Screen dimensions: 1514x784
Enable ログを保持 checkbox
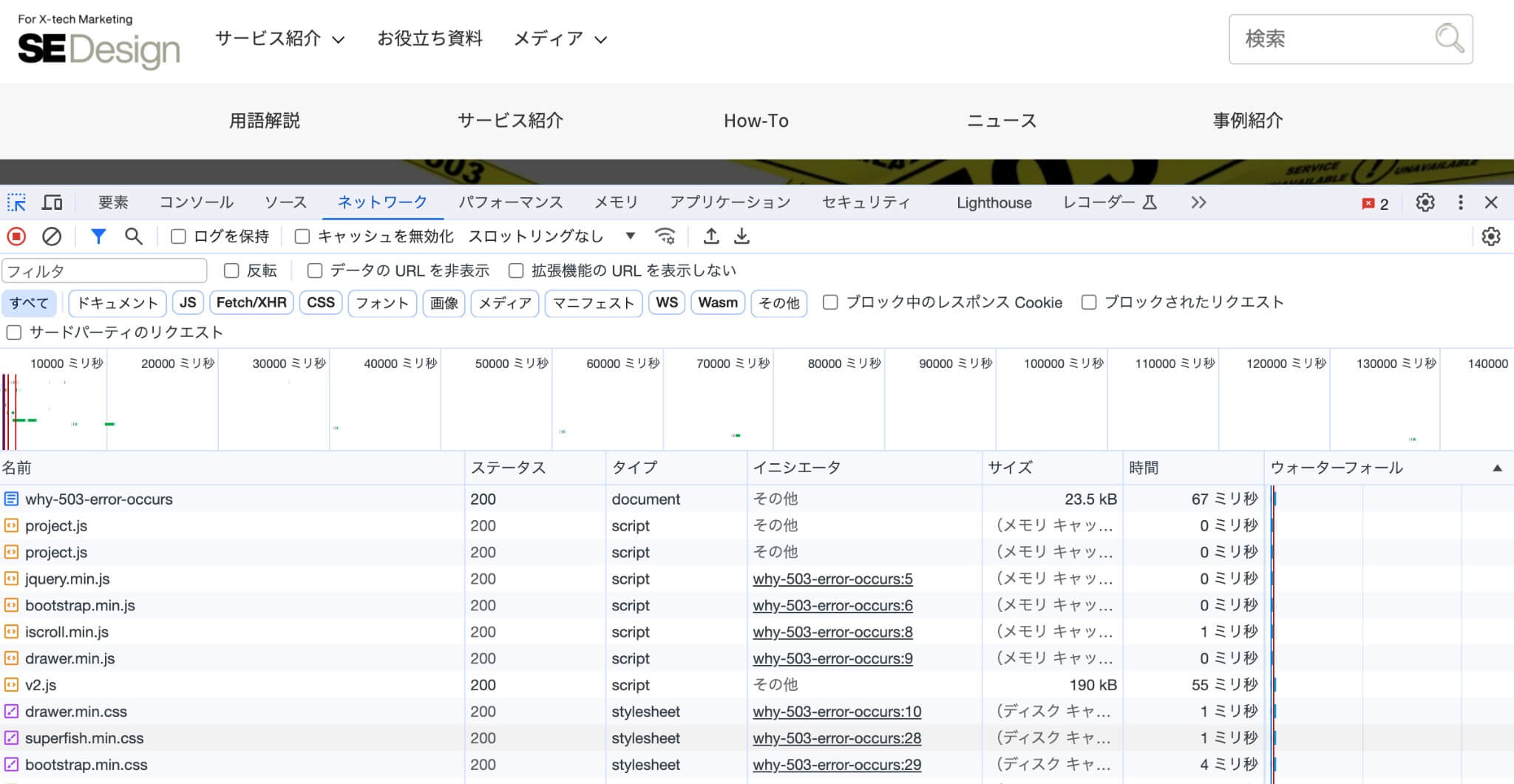(178, 236)
